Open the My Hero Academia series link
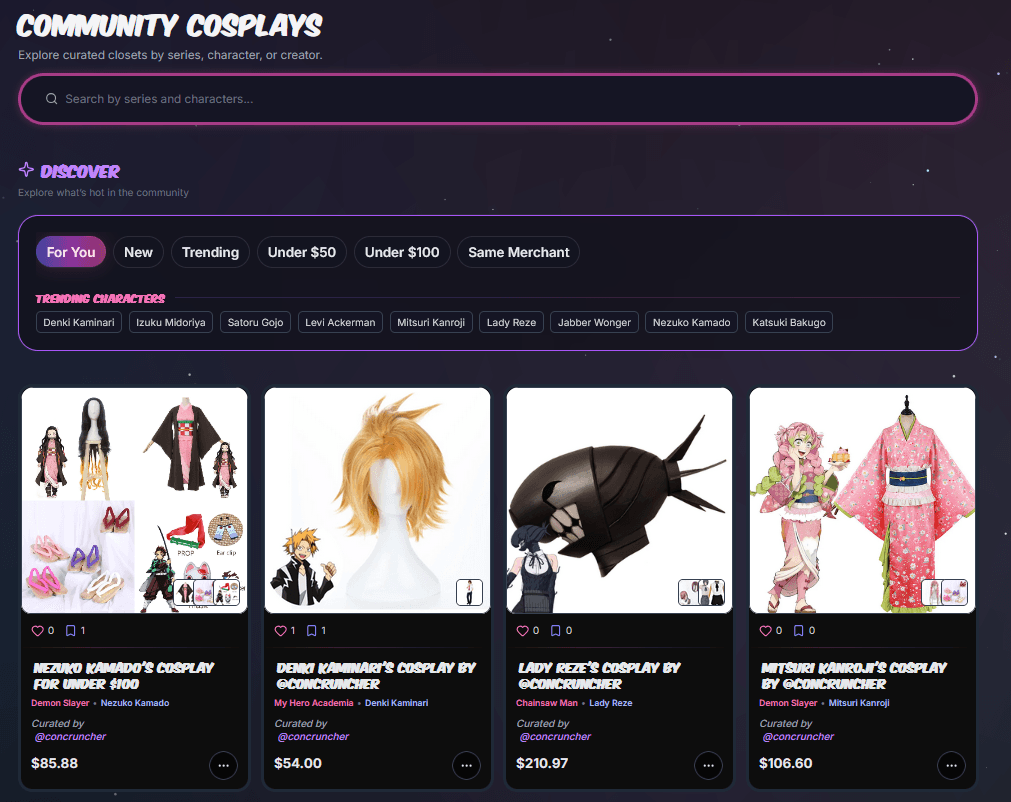 314,703
